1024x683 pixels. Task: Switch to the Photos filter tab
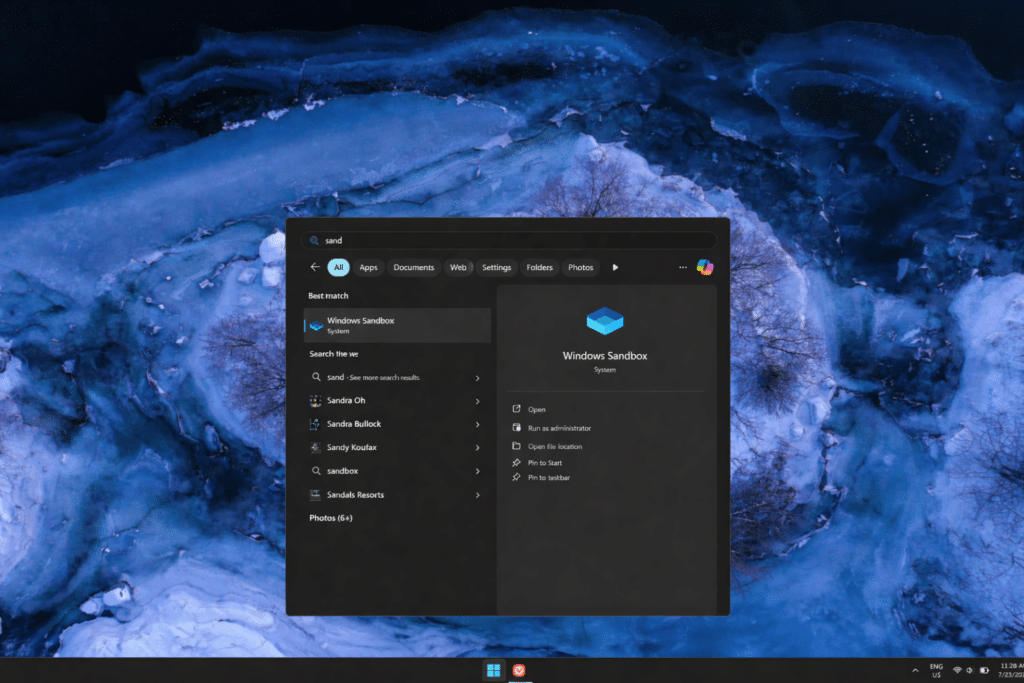coord(581,267)
